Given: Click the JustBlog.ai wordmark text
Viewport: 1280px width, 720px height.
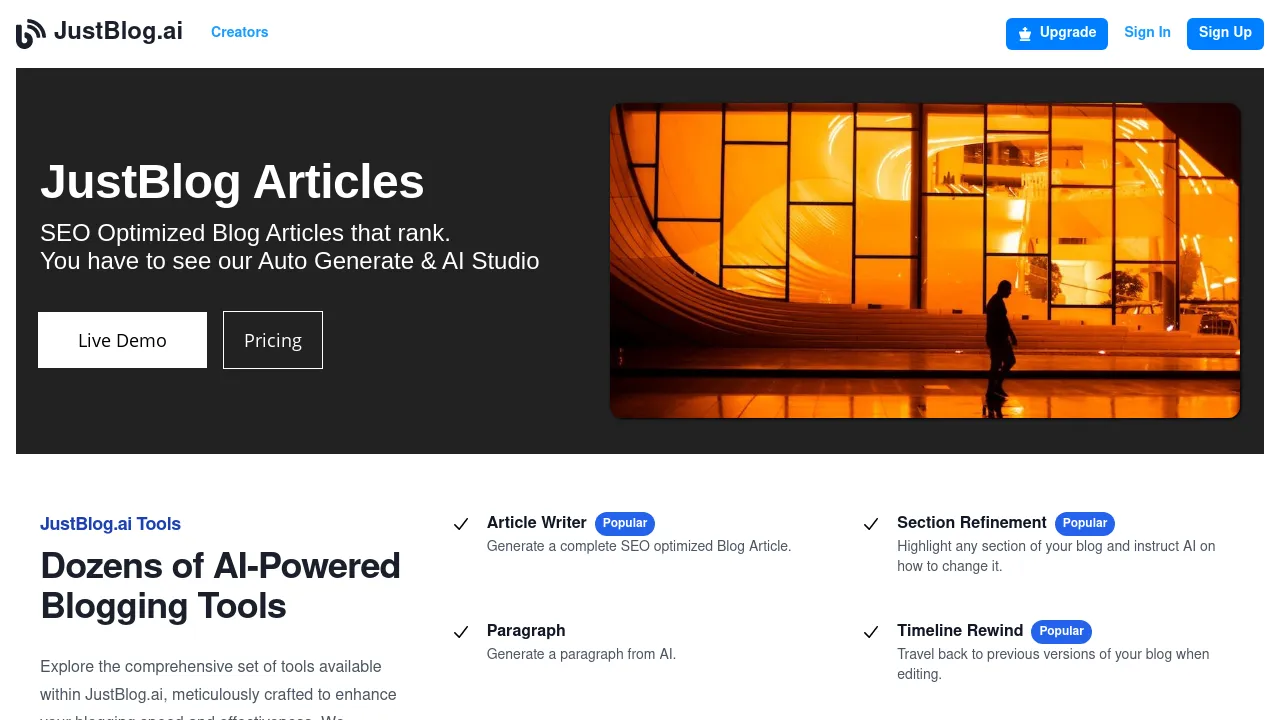Looking at the screenshot, I should click(119, 31).
